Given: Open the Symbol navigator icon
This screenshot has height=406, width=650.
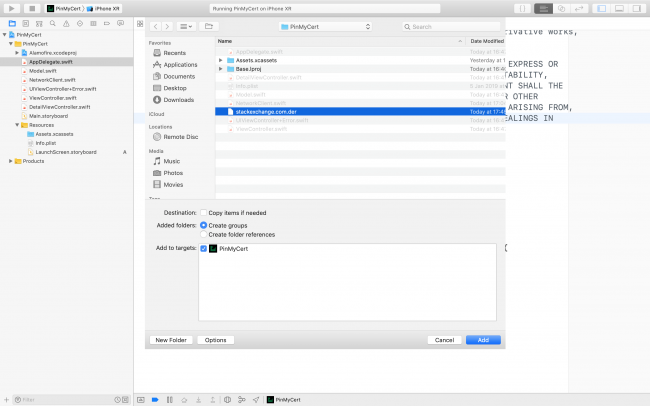Looking at the screenshot, I should point(39,24).
